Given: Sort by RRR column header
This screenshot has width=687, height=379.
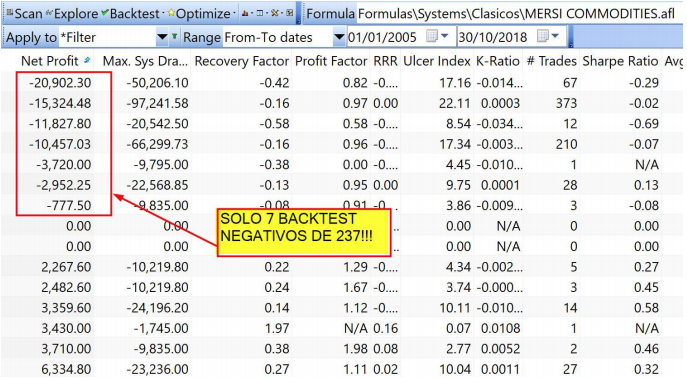Looking at the screenshot, I should 386,61.
